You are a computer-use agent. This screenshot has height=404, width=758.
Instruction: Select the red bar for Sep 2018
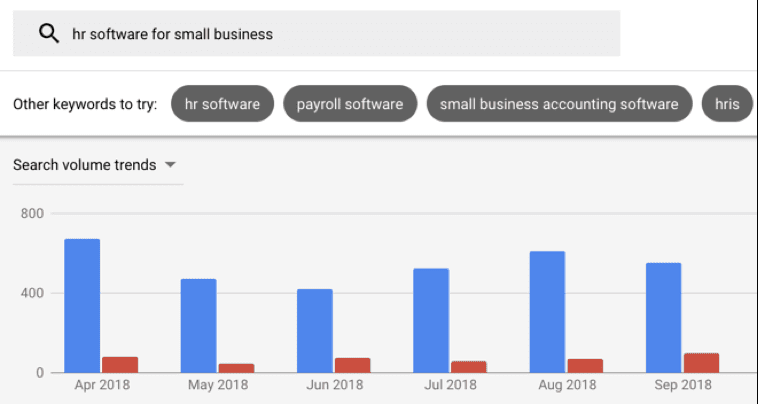[701, 363]
